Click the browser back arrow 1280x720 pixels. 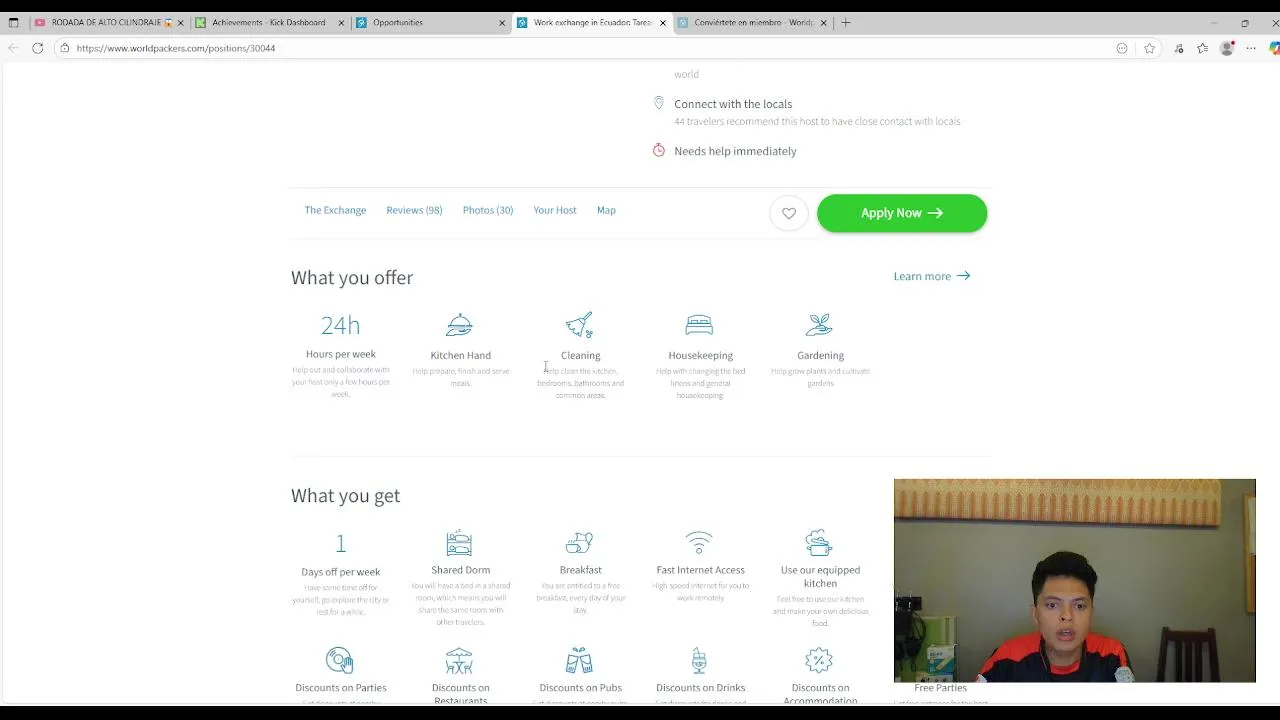(13, 48)
